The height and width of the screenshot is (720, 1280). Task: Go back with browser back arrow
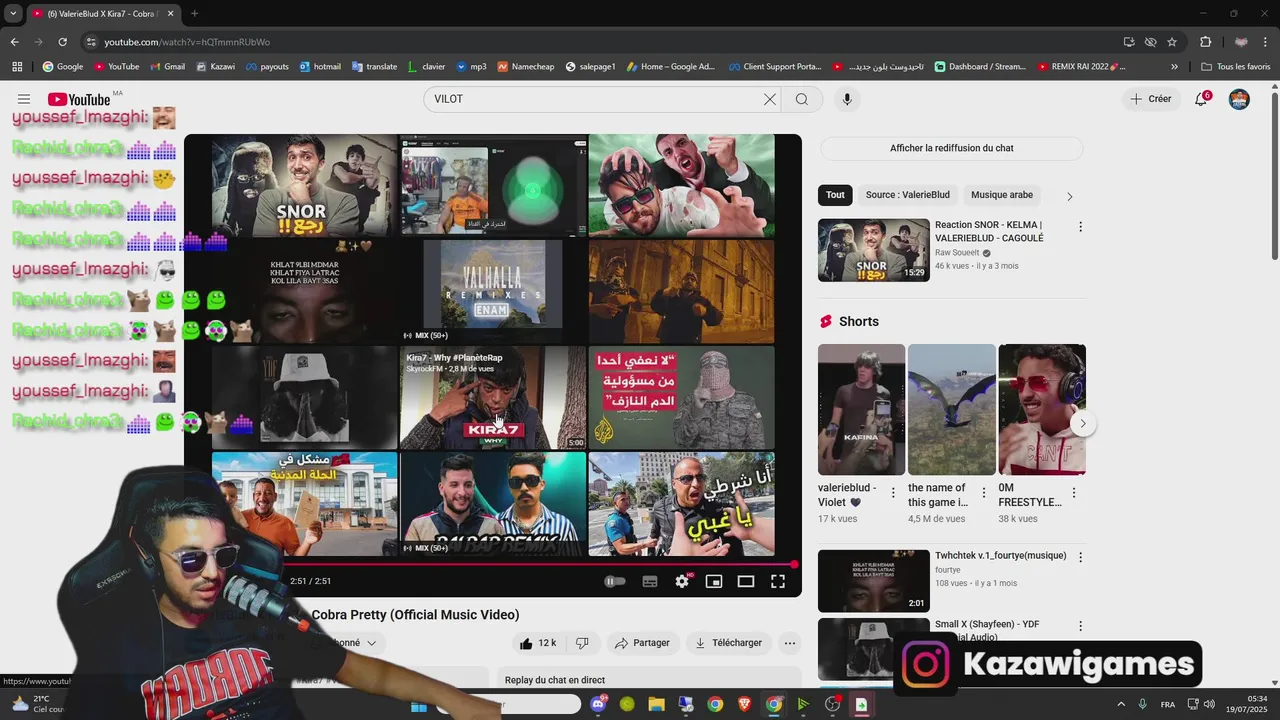tap(14, 42)
